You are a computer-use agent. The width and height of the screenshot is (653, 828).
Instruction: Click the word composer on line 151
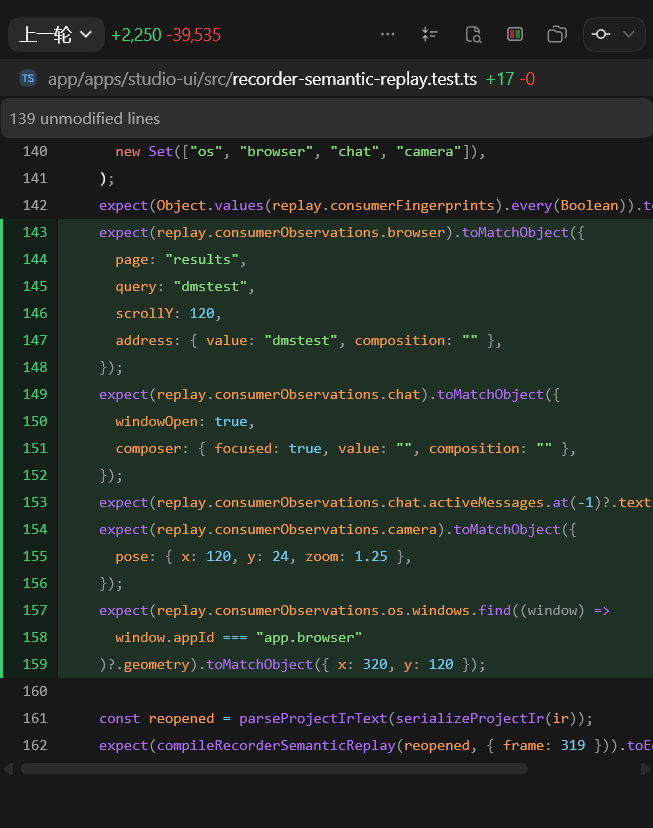pos(148,448)
